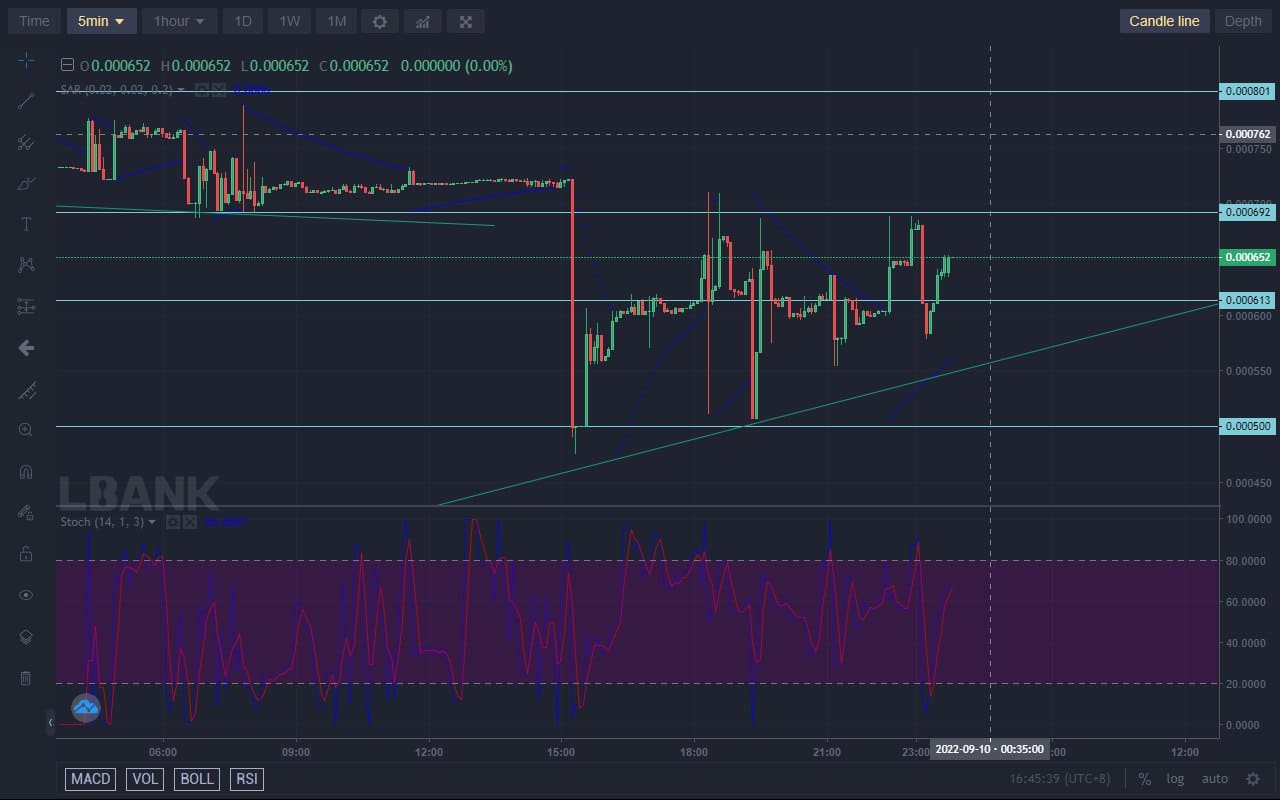Select the pitchfork drawing tool

pos(26,142)
